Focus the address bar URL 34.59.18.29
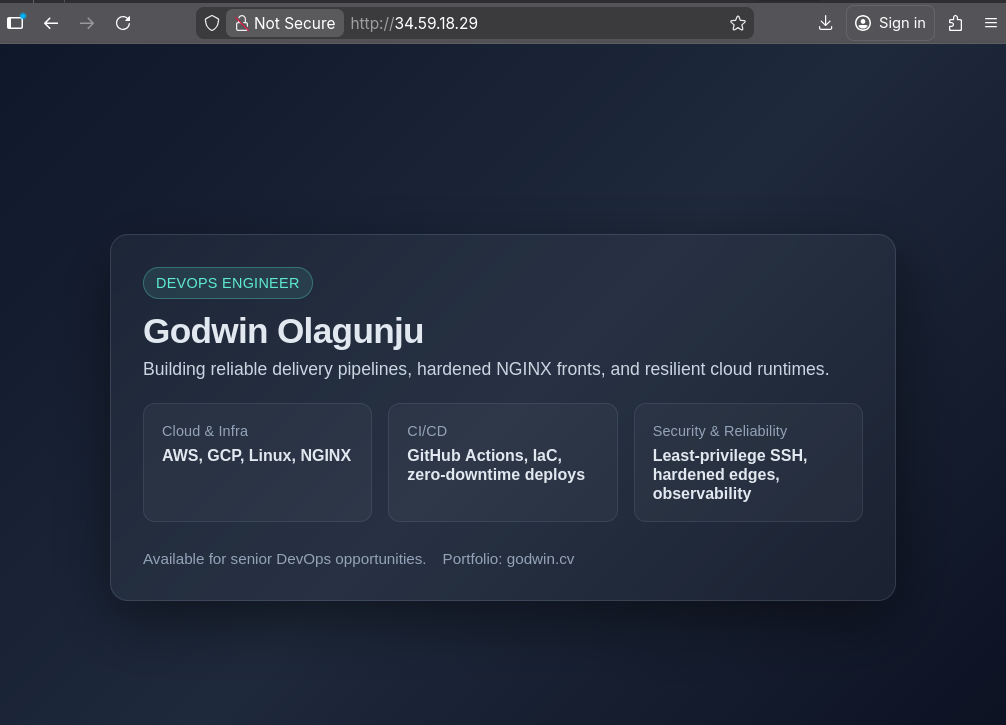 pos(414,23)
